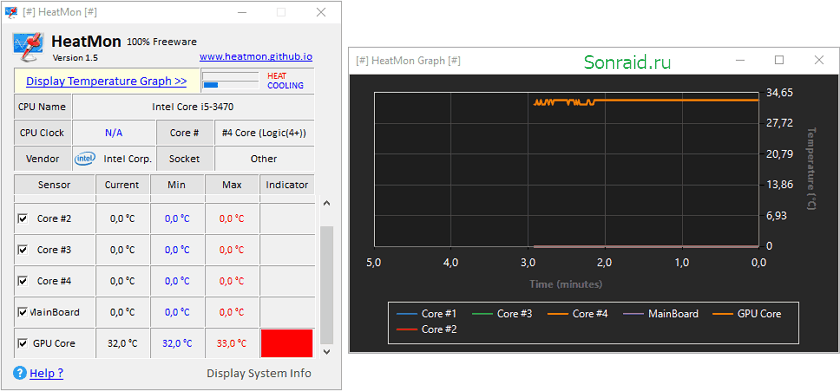Click the CPU name Intel Core i5-3470
The height and width of the screenshot is (391, 840).
tap(193, 107)
